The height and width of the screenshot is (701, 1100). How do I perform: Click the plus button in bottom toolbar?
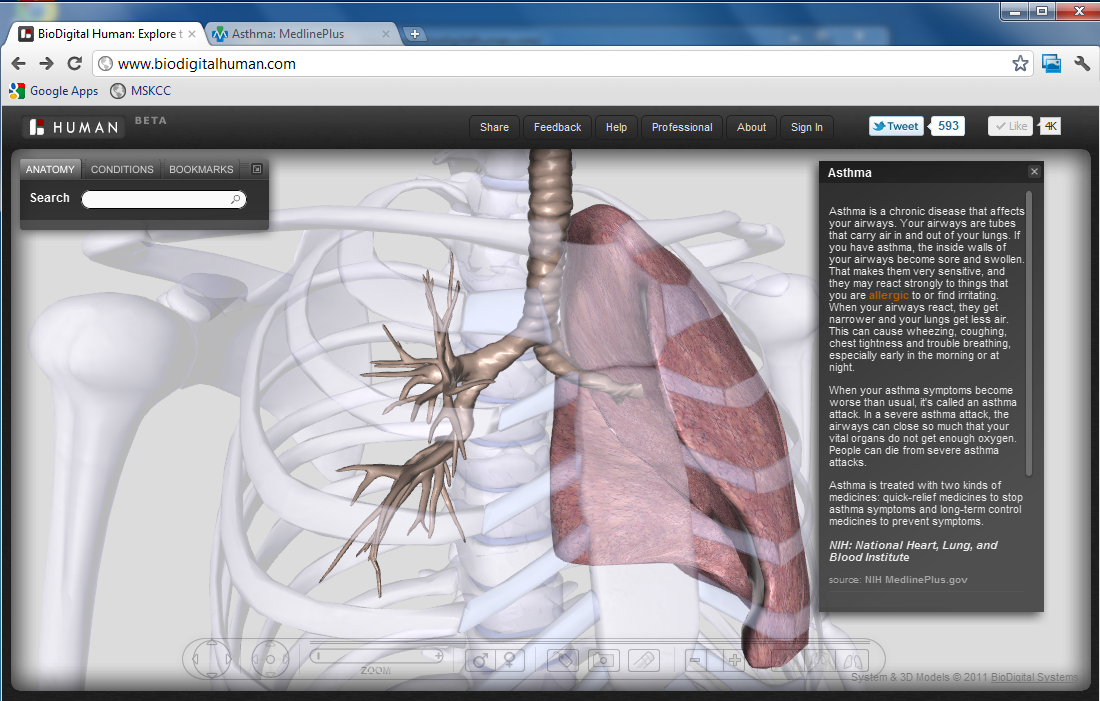pyautogui.click(x=735, y=660)
